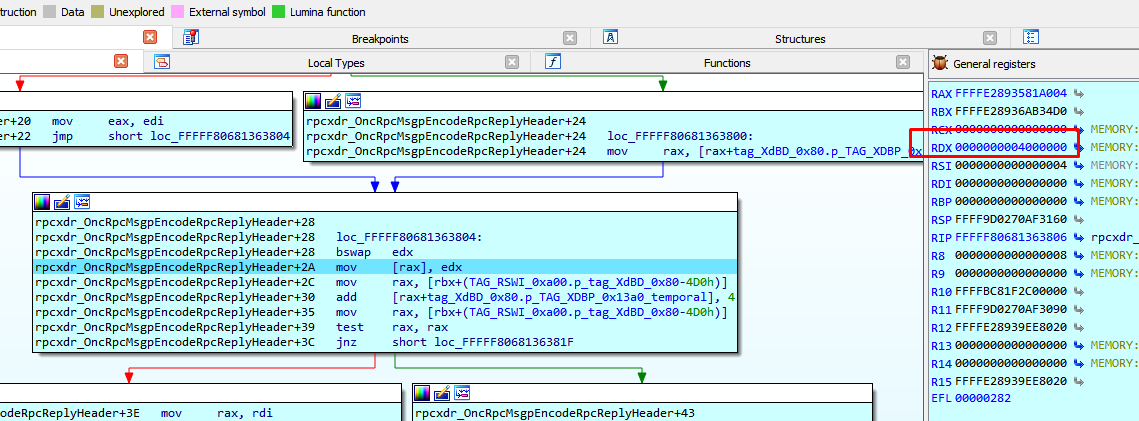The image size is (1139, 421).
Task: Click RAX register value FFFFE2893581A004
Action: point(1013,94)
